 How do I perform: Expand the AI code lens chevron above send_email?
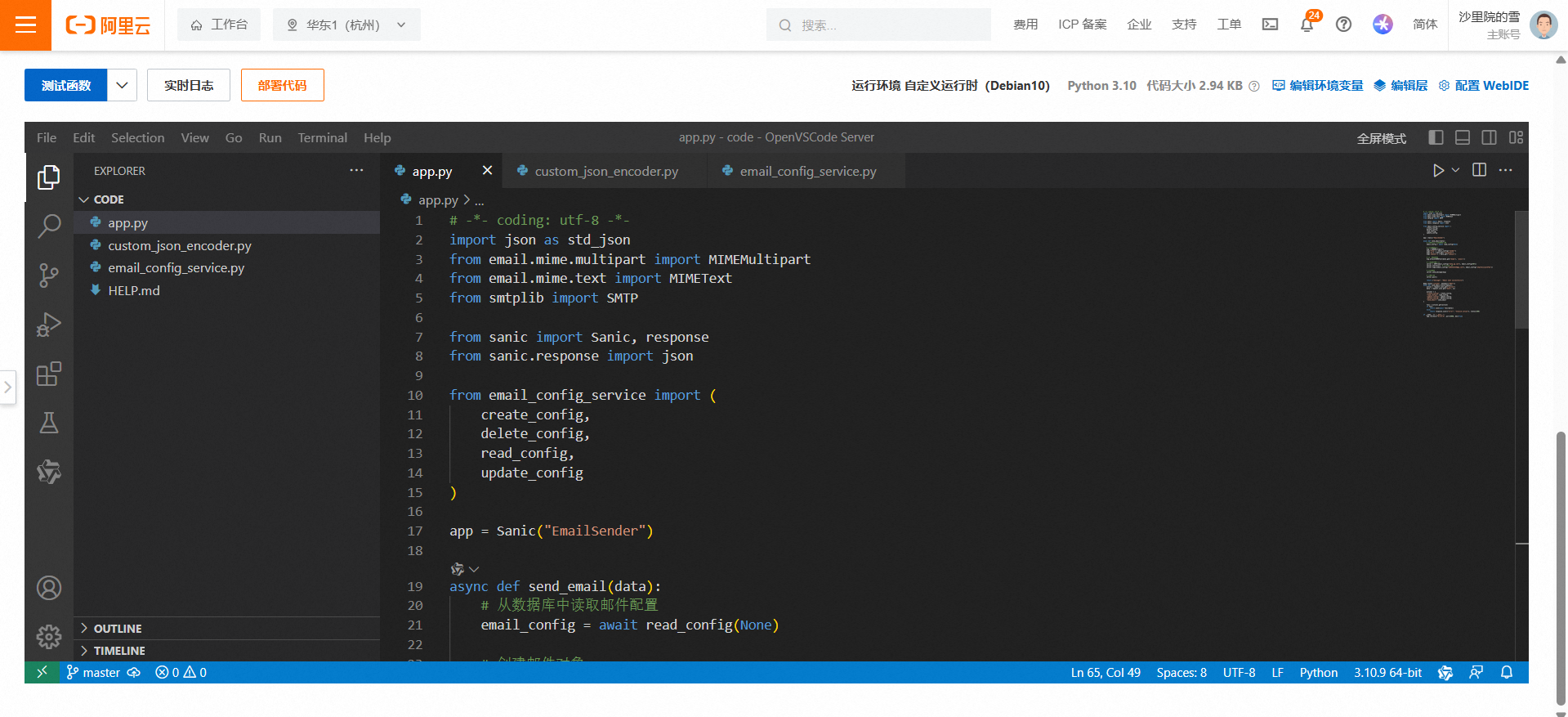pyautogui.click(x=474, y=569)
